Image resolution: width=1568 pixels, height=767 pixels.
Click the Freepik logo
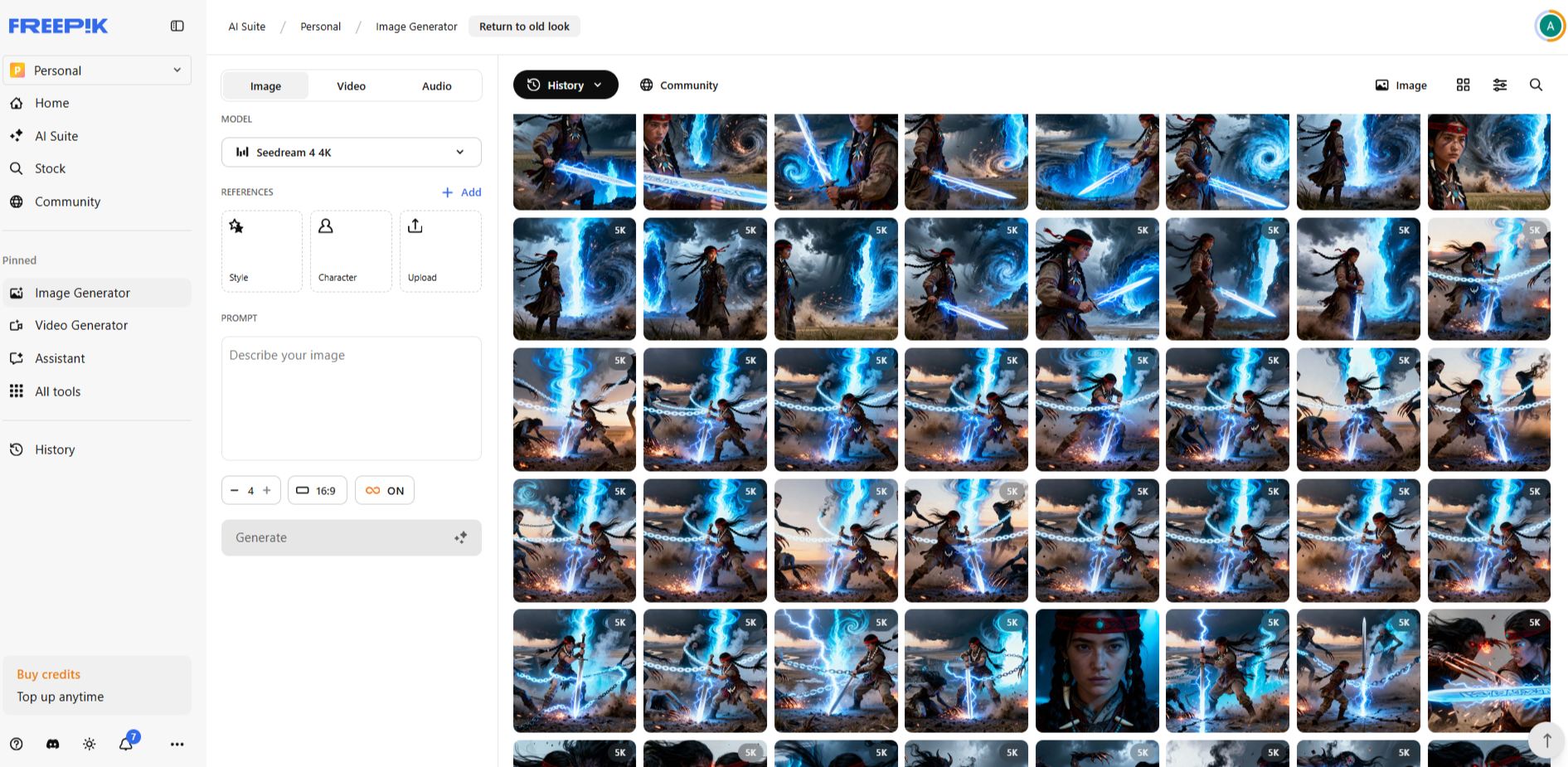58,26
